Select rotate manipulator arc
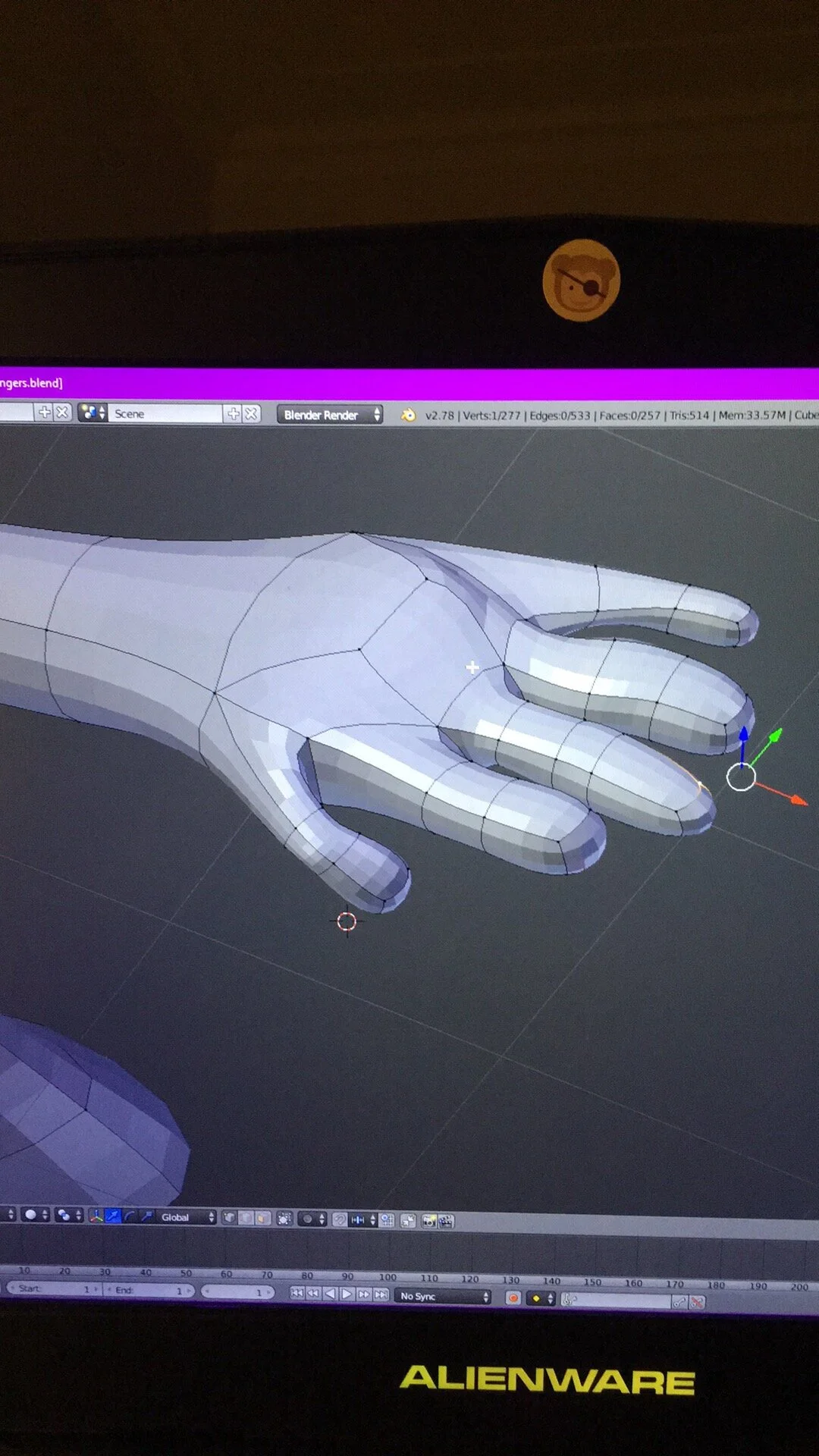This screenshot has width=819, height=1456. (130, 1216)
